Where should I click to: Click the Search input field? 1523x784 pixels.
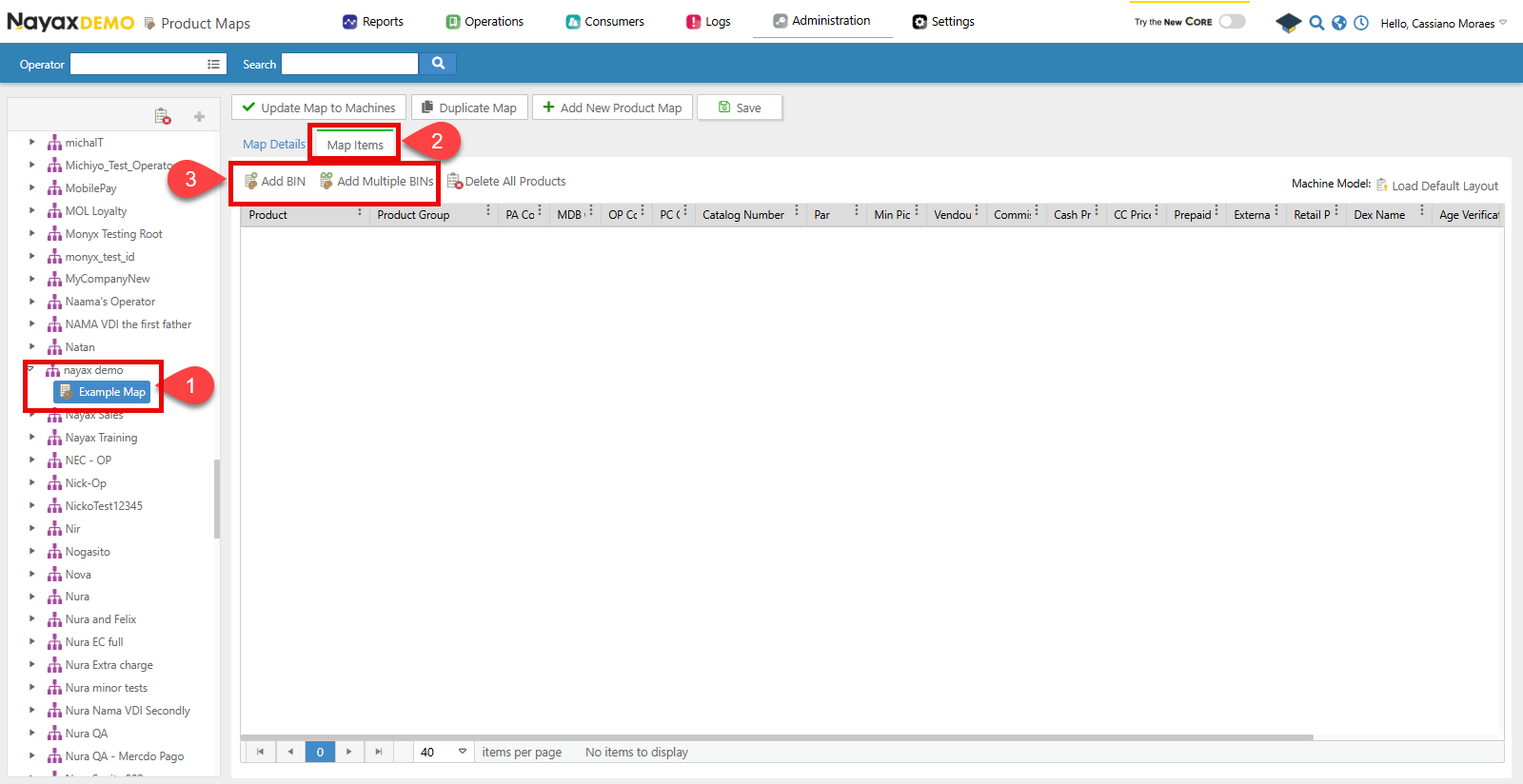pyautogui.click(x=349, y=64)
